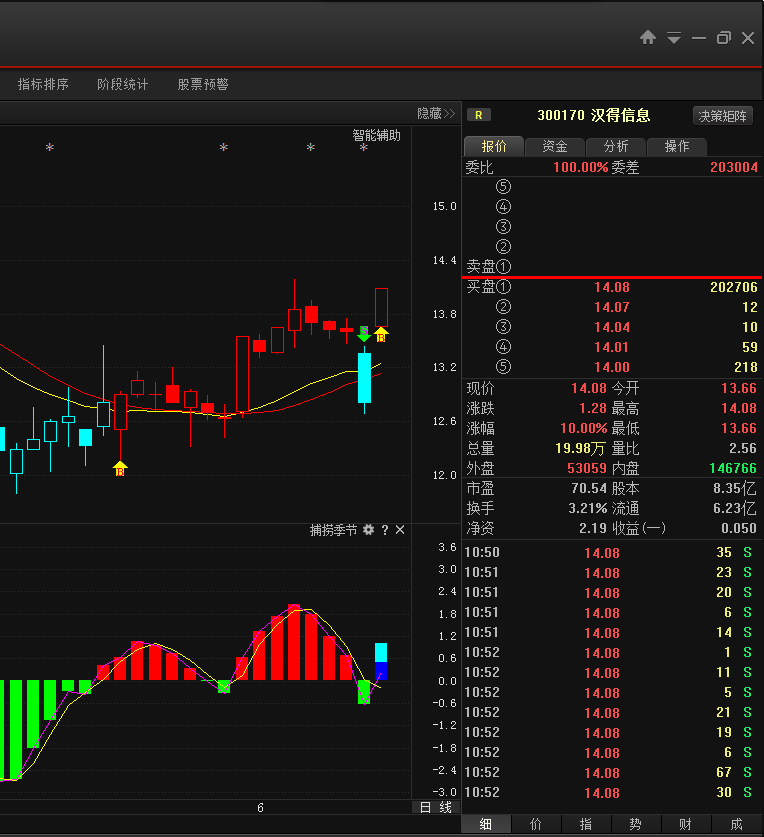
Task: Click the circled 5 sell level marker
Action: [503, 187]
